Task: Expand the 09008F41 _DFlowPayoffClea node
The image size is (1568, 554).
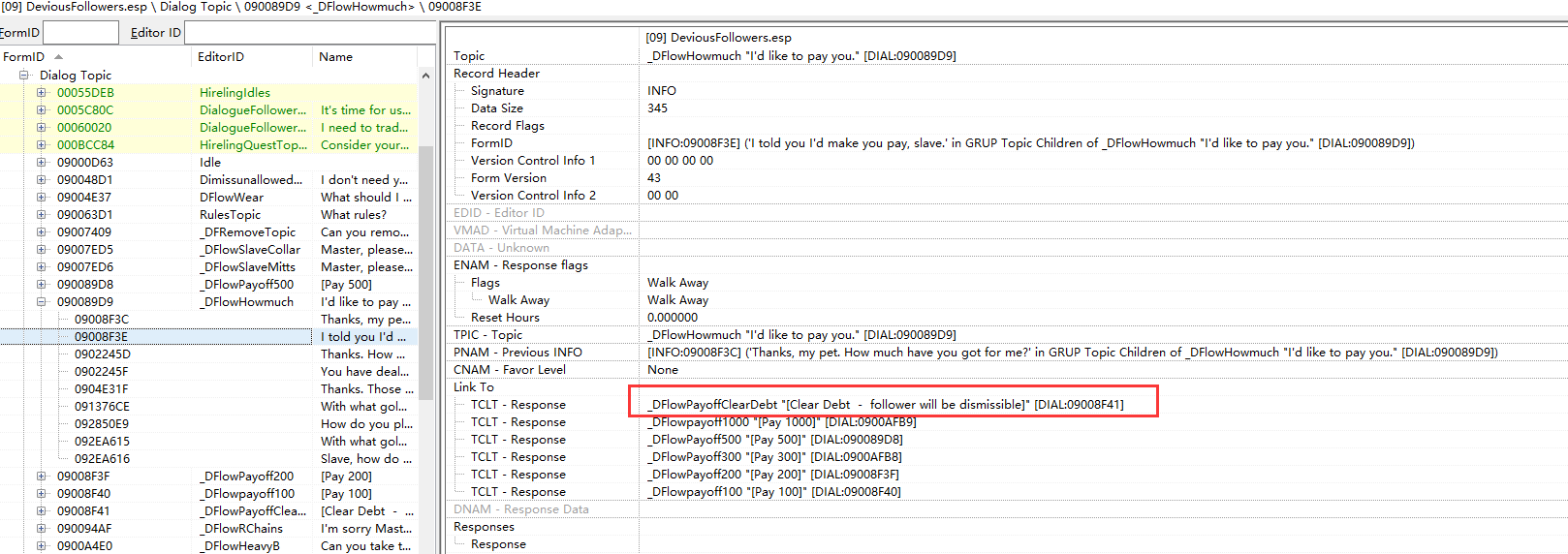Action: click(x=42, y=510)
